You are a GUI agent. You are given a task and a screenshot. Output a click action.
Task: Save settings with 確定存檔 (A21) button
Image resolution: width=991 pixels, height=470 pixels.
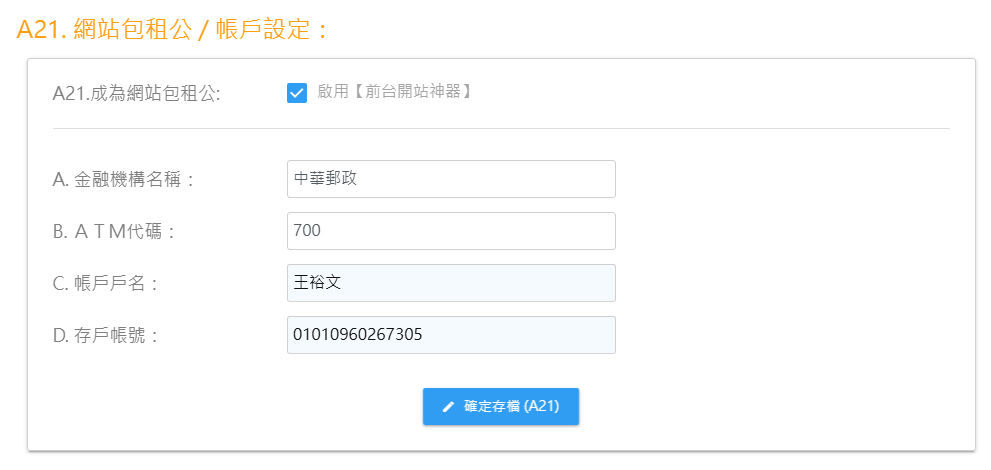pyautogui.click(x=501, y=406)
